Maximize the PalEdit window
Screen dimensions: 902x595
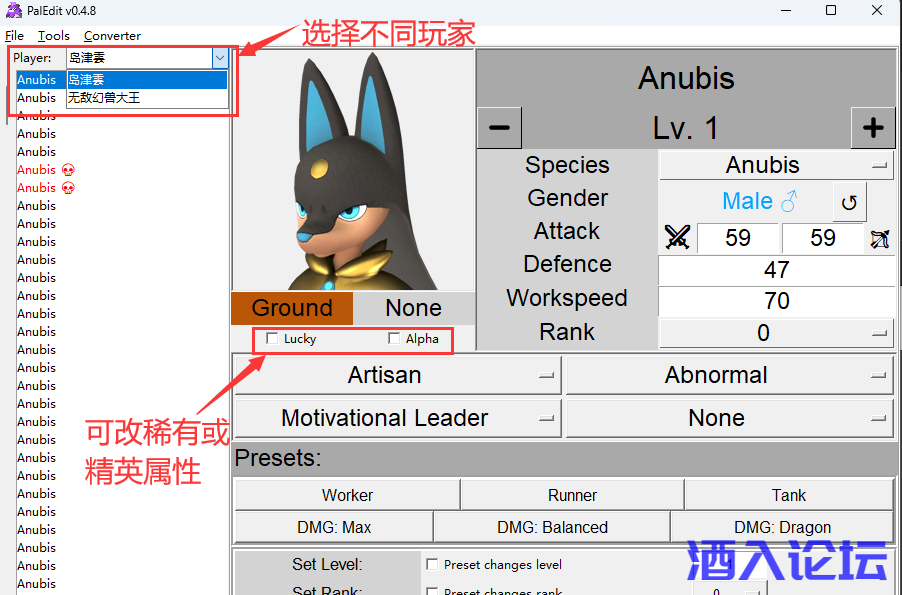(831, 10)
